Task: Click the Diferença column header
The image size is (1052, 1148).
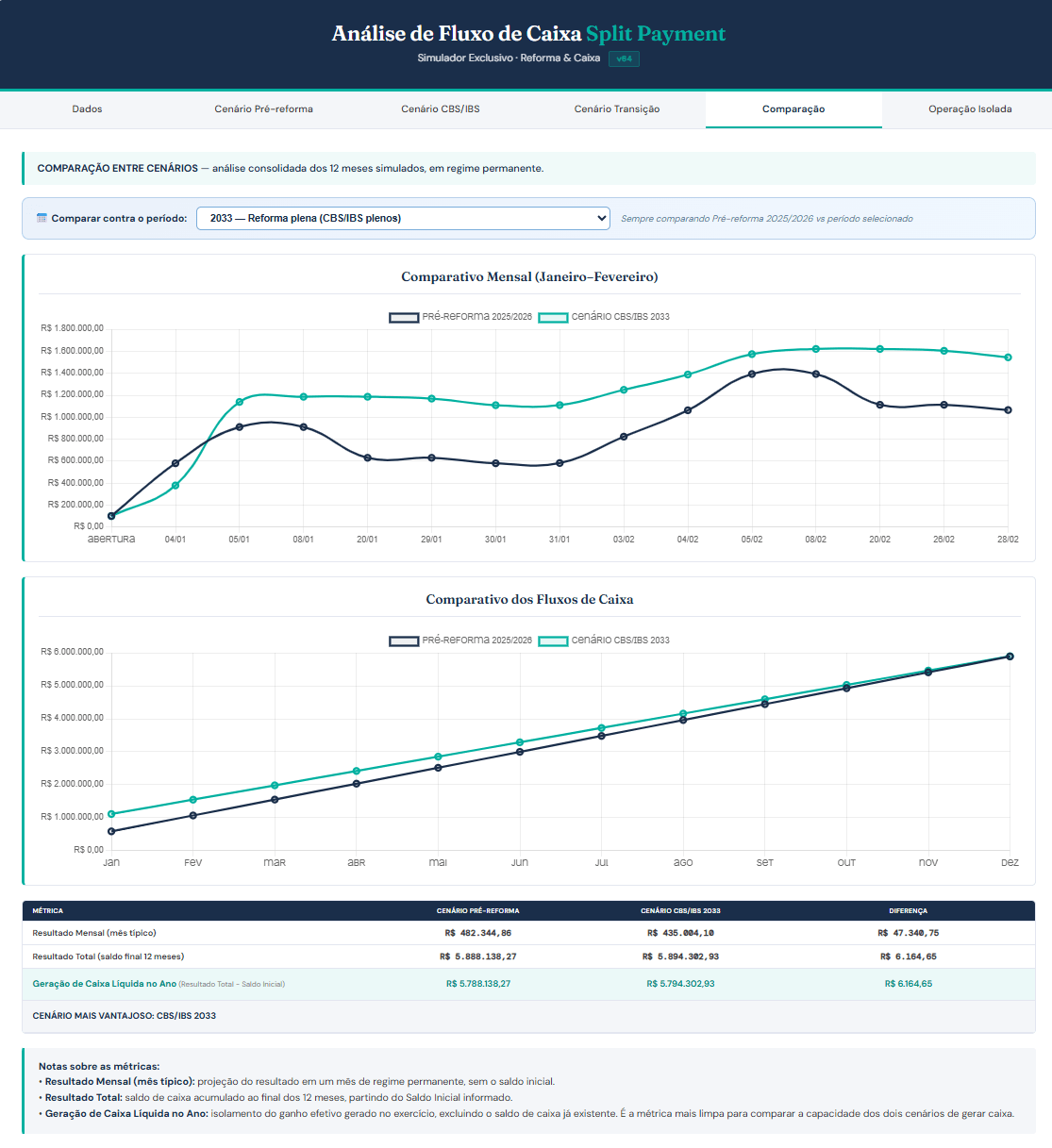Action: (x=908, y=911)
